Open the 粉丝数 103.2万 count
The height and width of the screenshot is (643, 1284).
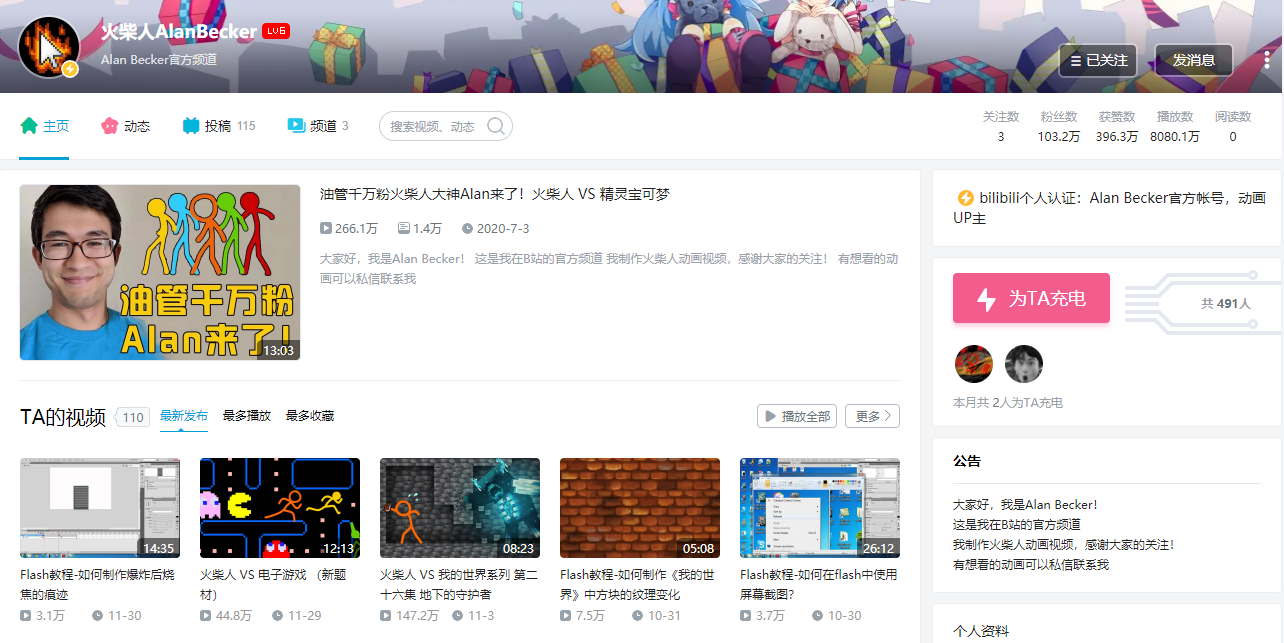(1058, 127)
